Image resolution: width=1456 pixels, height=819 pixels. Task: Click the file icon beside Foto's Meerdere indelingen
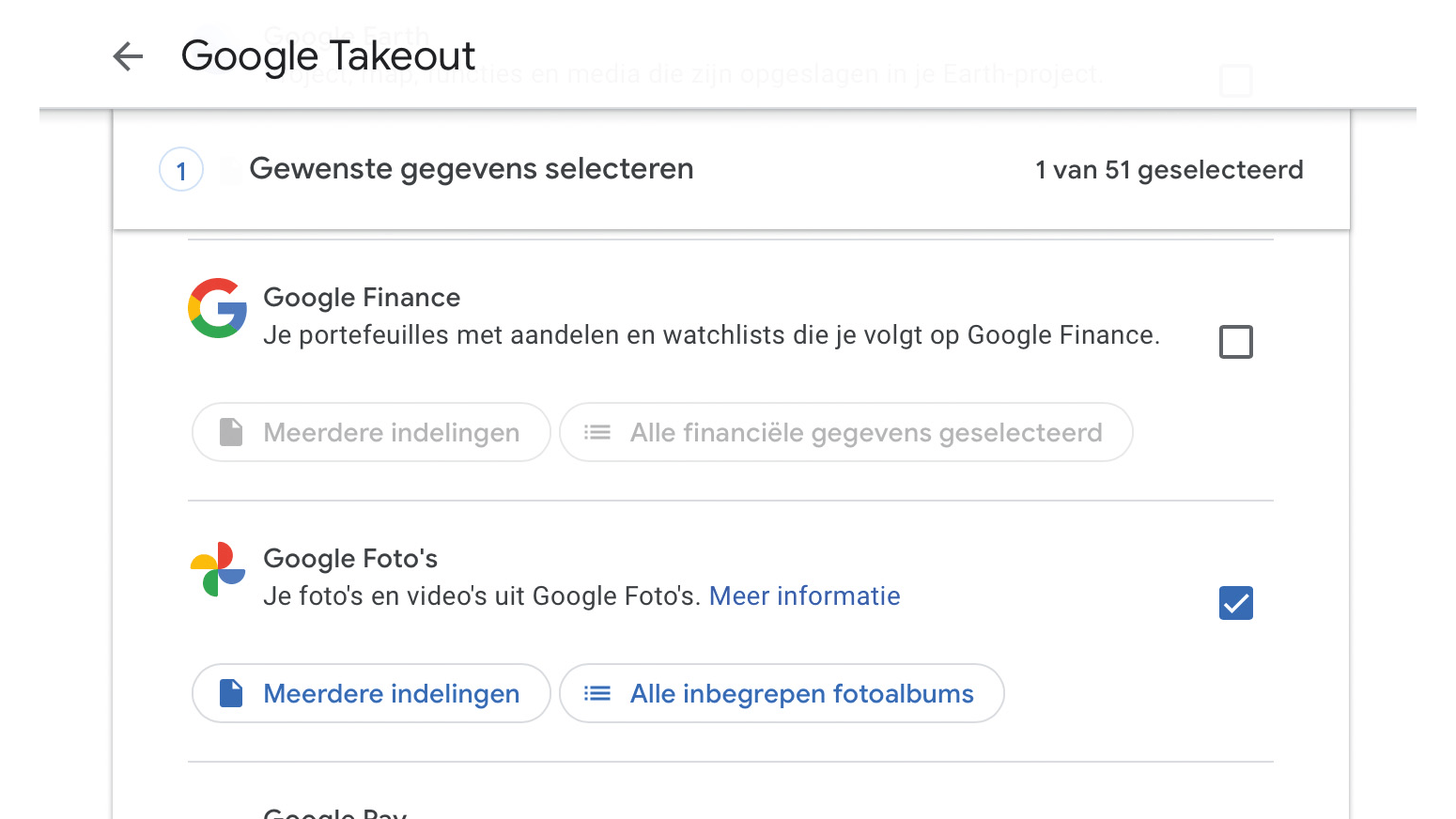point(231,693)
